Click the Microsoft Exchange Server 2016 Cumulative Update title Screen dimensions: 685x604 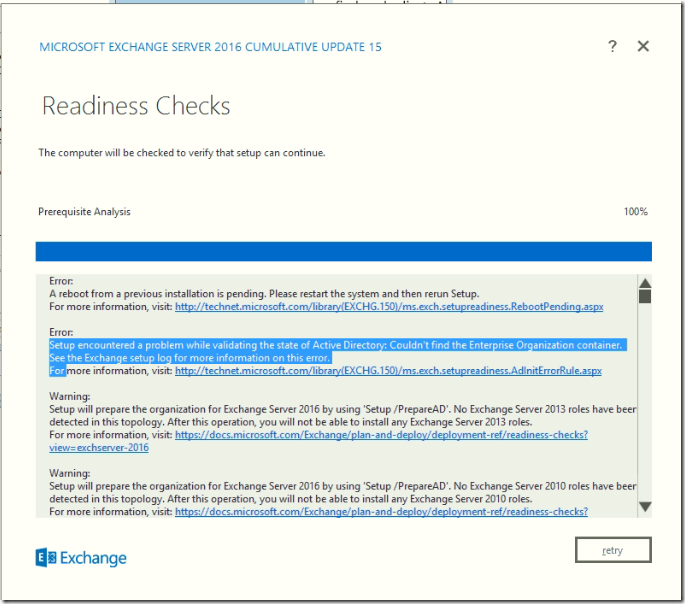(210, 47)
